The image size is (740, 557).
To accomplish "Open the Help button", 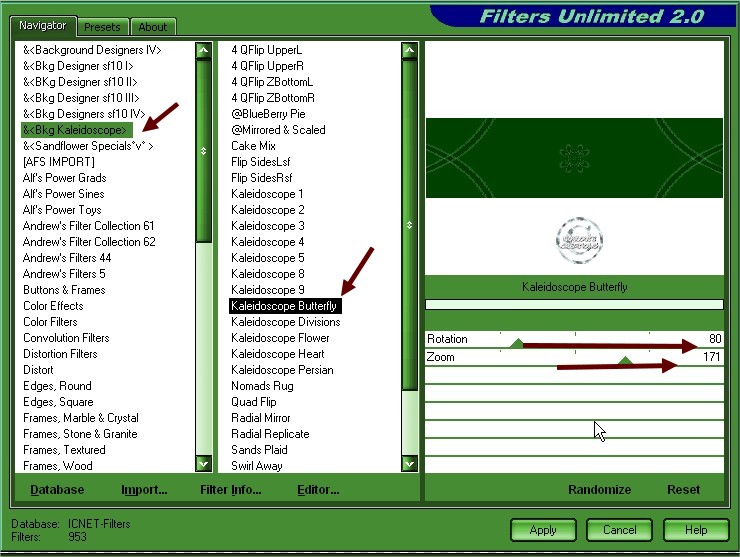I will (x=696, y=530).
